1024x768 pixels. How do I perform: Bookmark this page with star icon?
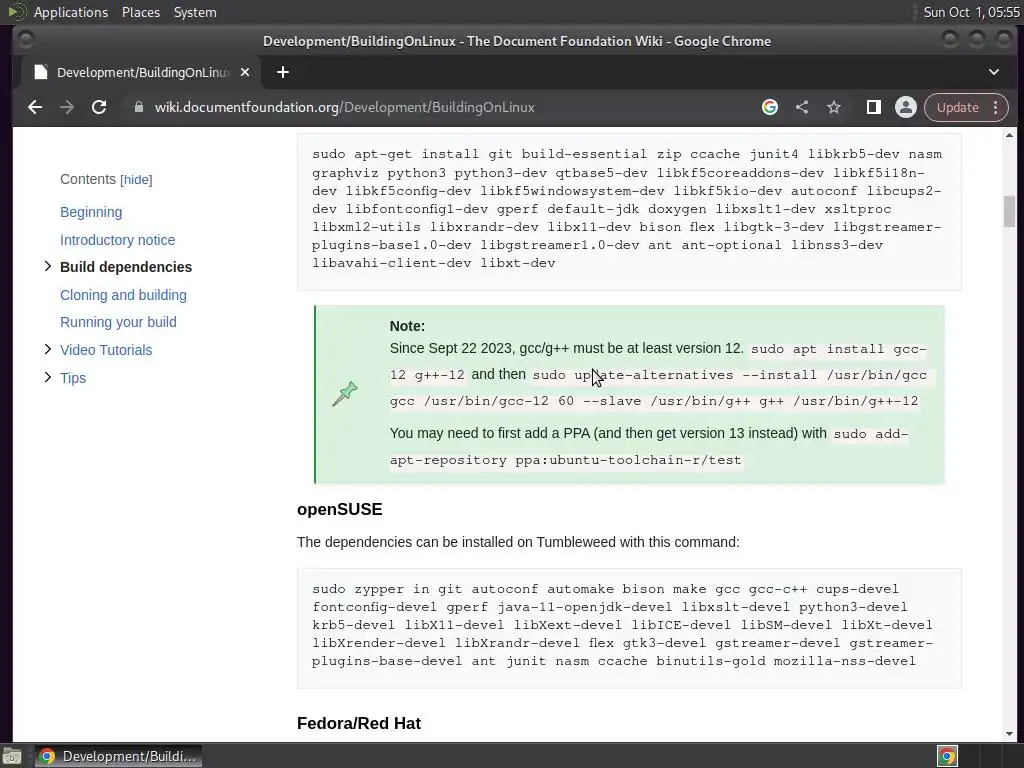click(834, 107)
